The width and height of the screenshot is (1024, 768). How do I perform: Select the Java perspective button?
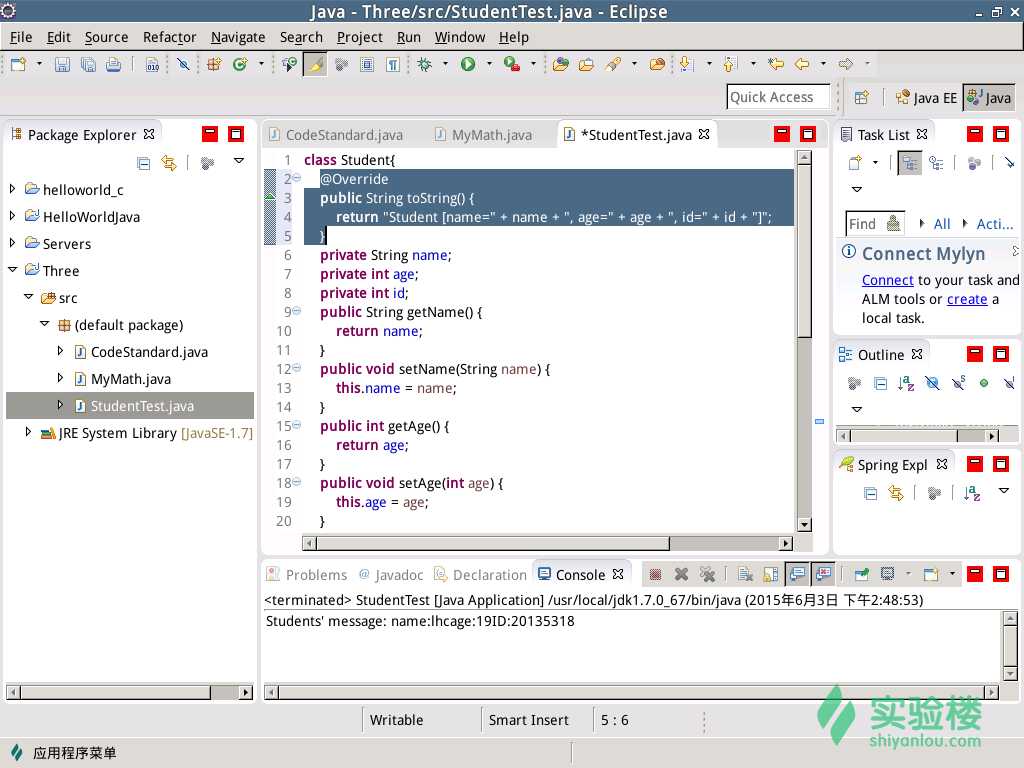(x=989, y=98)
